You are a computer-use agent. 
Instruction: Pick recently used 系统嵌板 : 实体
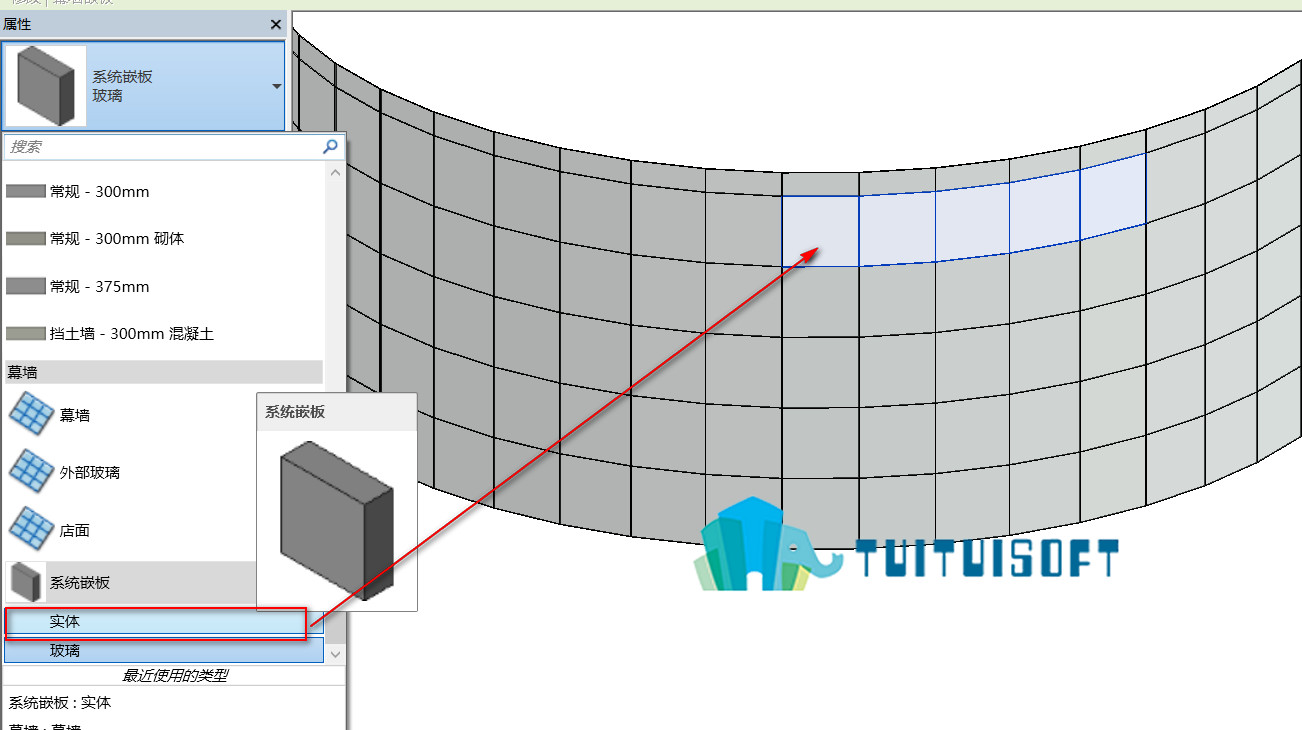tap(60, 703)
